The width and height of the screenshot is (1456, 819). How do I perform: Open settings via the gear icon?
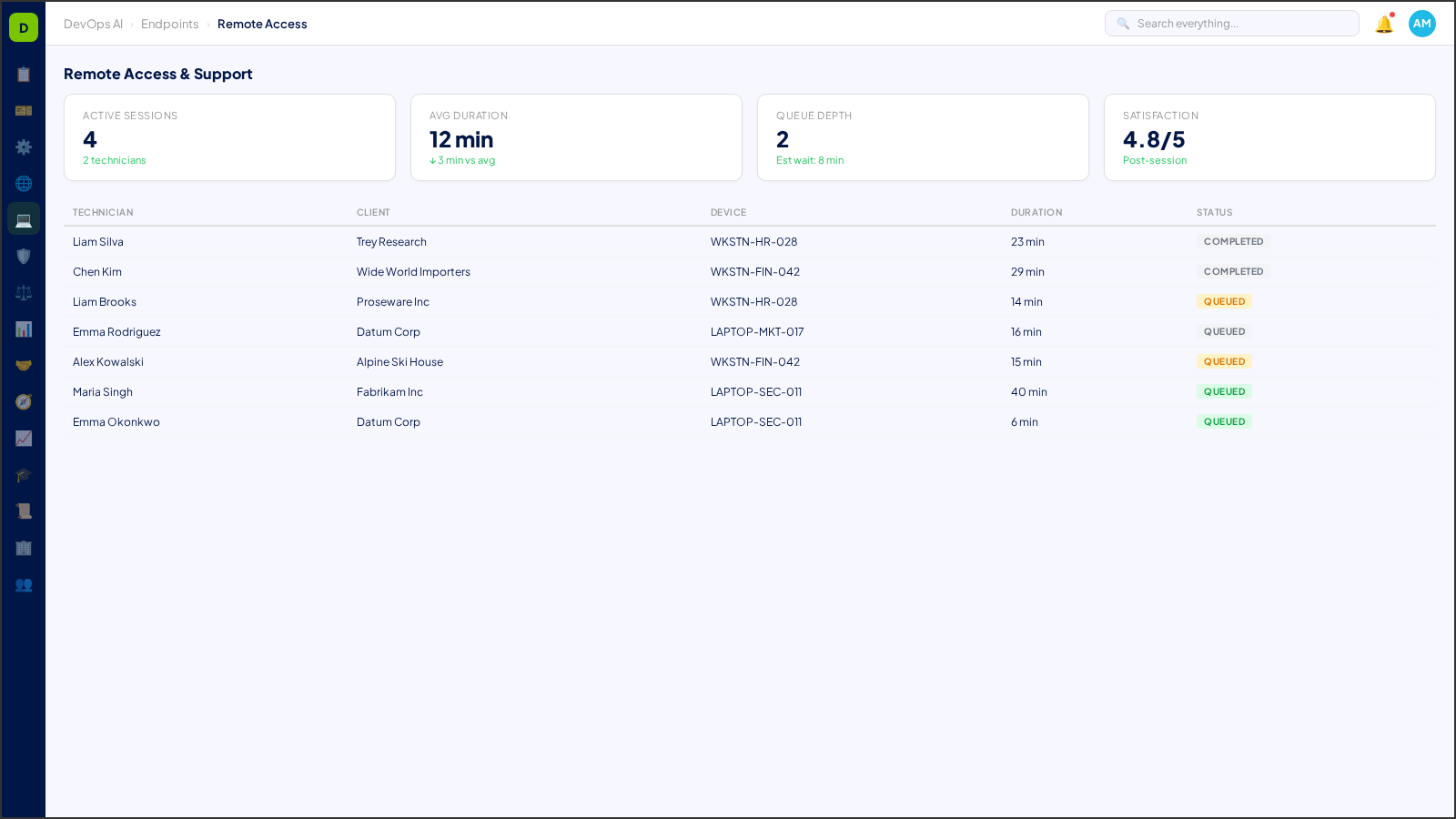click(24, 147)
